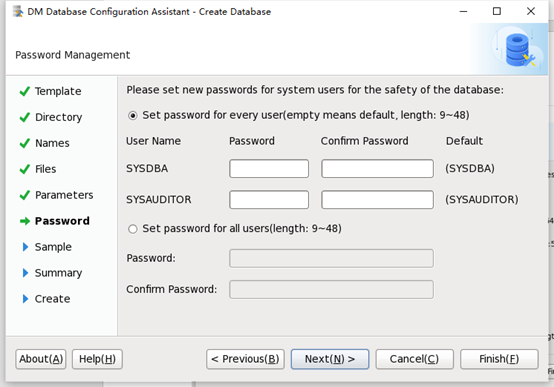Click the Finish(F) button
The height and width of the screenshot is (387, 554).
499,359
